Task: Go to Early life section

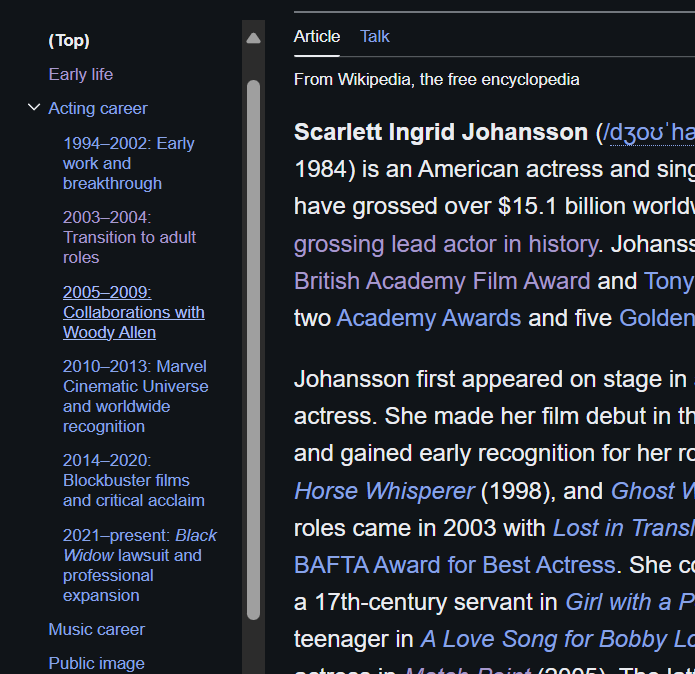Action: tap(81, 74)
